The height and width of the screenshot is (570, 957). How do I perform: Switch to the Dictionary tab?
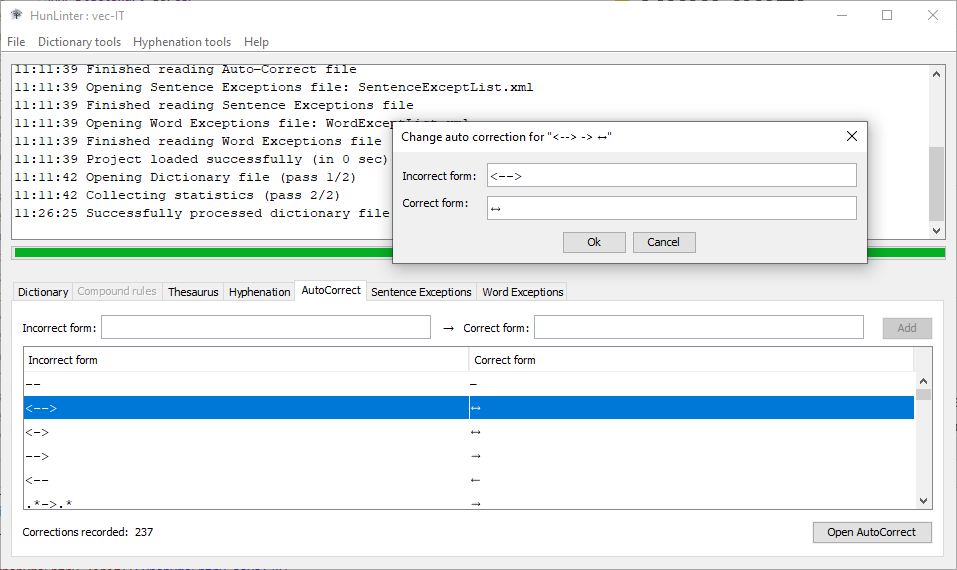click(x=43, y=292)
